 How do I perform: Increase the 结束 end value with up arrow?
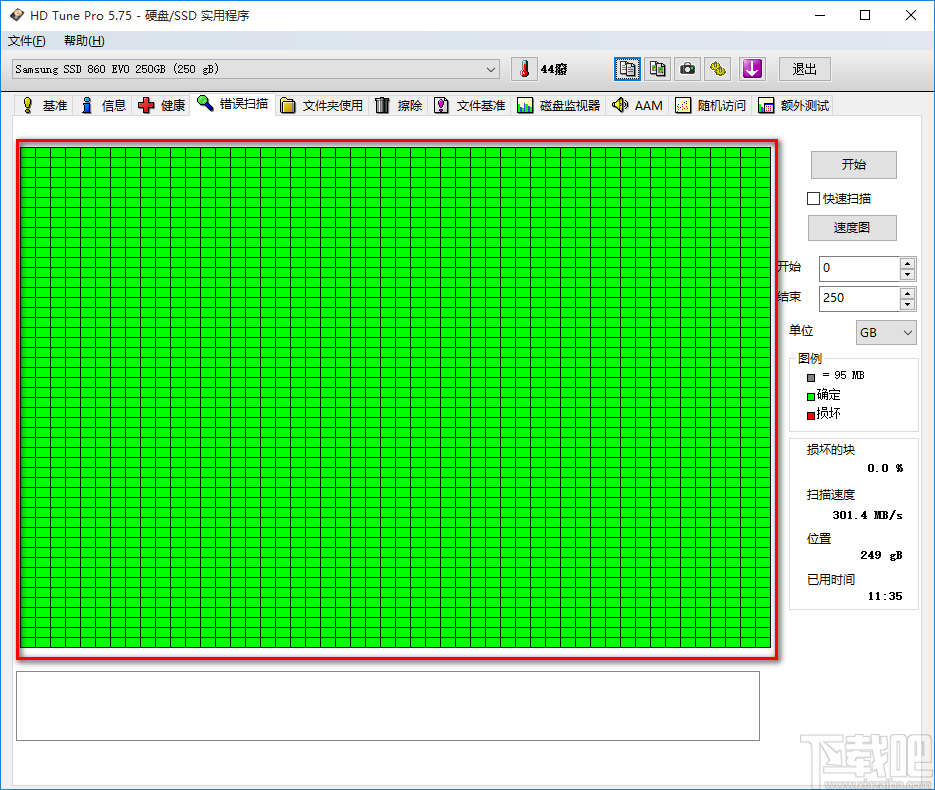tap(907, 293)
